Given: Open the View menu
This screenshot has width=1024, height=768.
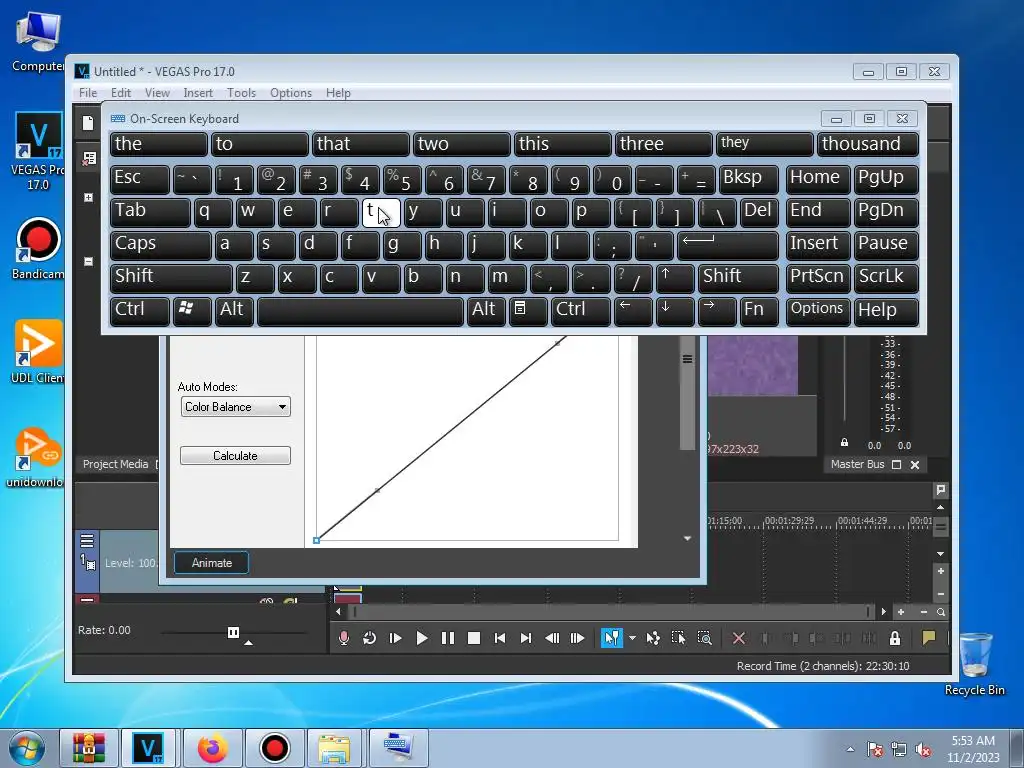Looking at the screenshot, I should [157, 93].
